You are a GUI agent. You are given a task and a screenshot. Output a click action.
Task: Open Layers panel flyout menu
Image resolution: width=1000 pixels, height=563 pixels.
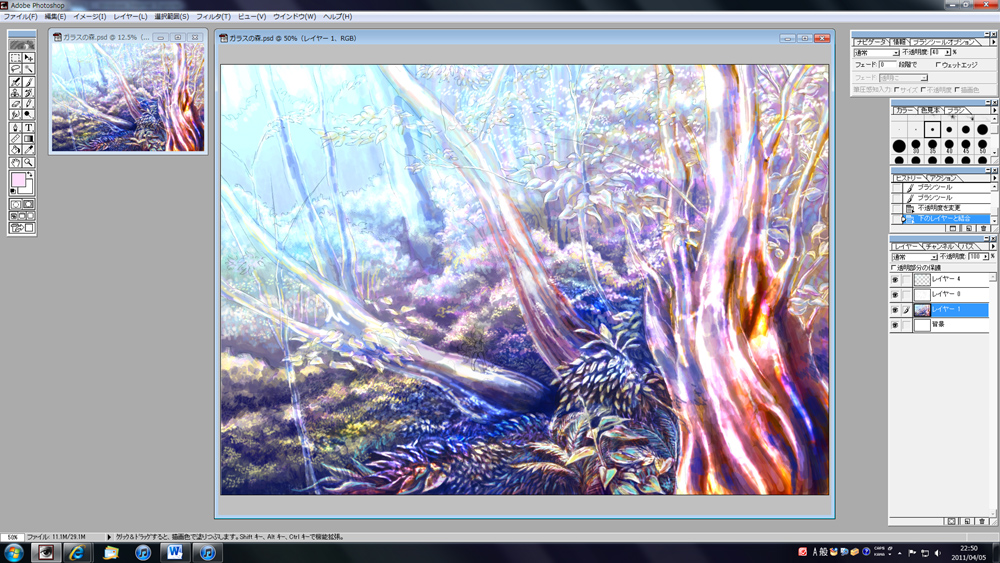coord(993,246)
